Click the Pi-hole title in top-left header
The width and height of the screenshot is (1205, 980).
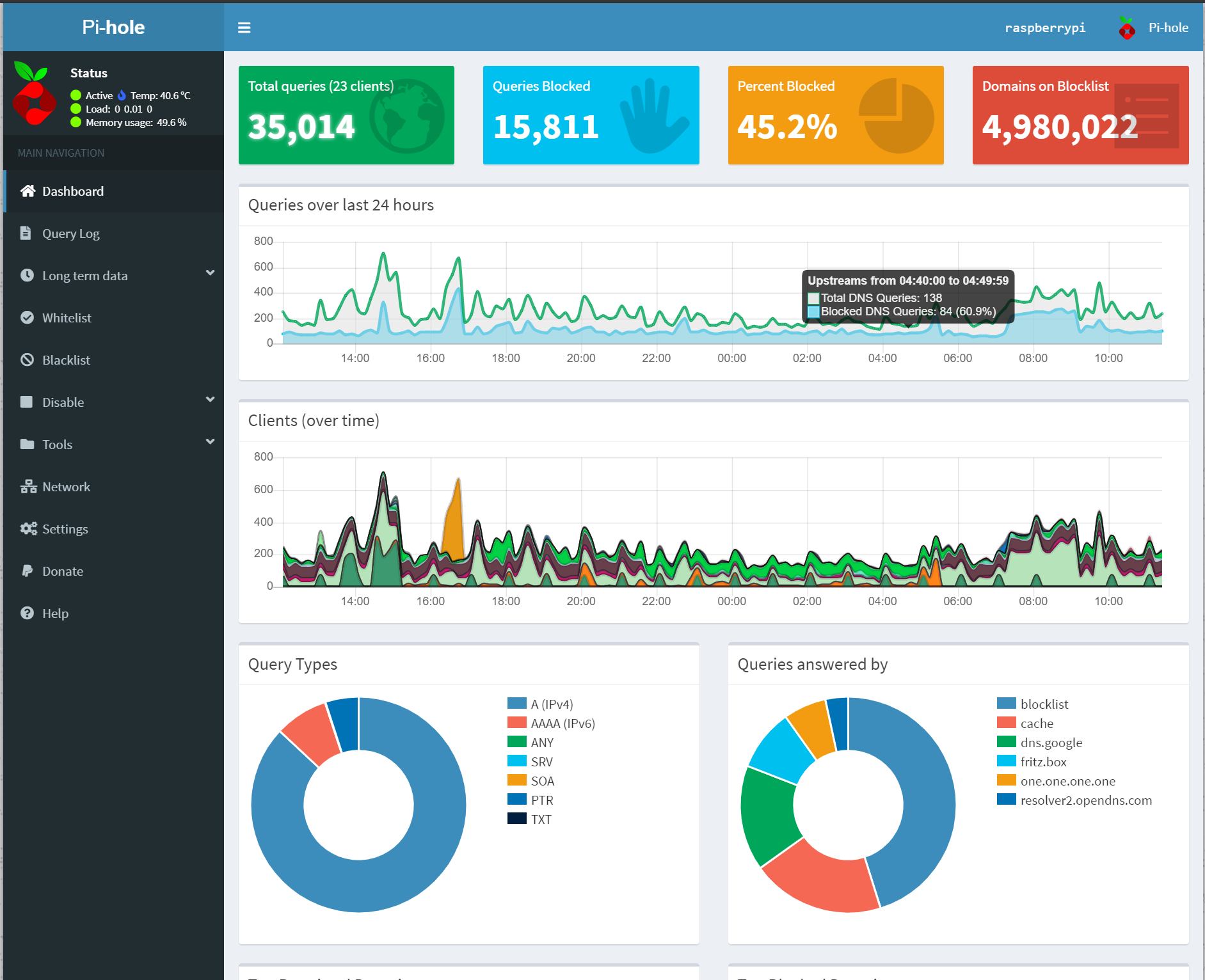(x=113, y=27)
